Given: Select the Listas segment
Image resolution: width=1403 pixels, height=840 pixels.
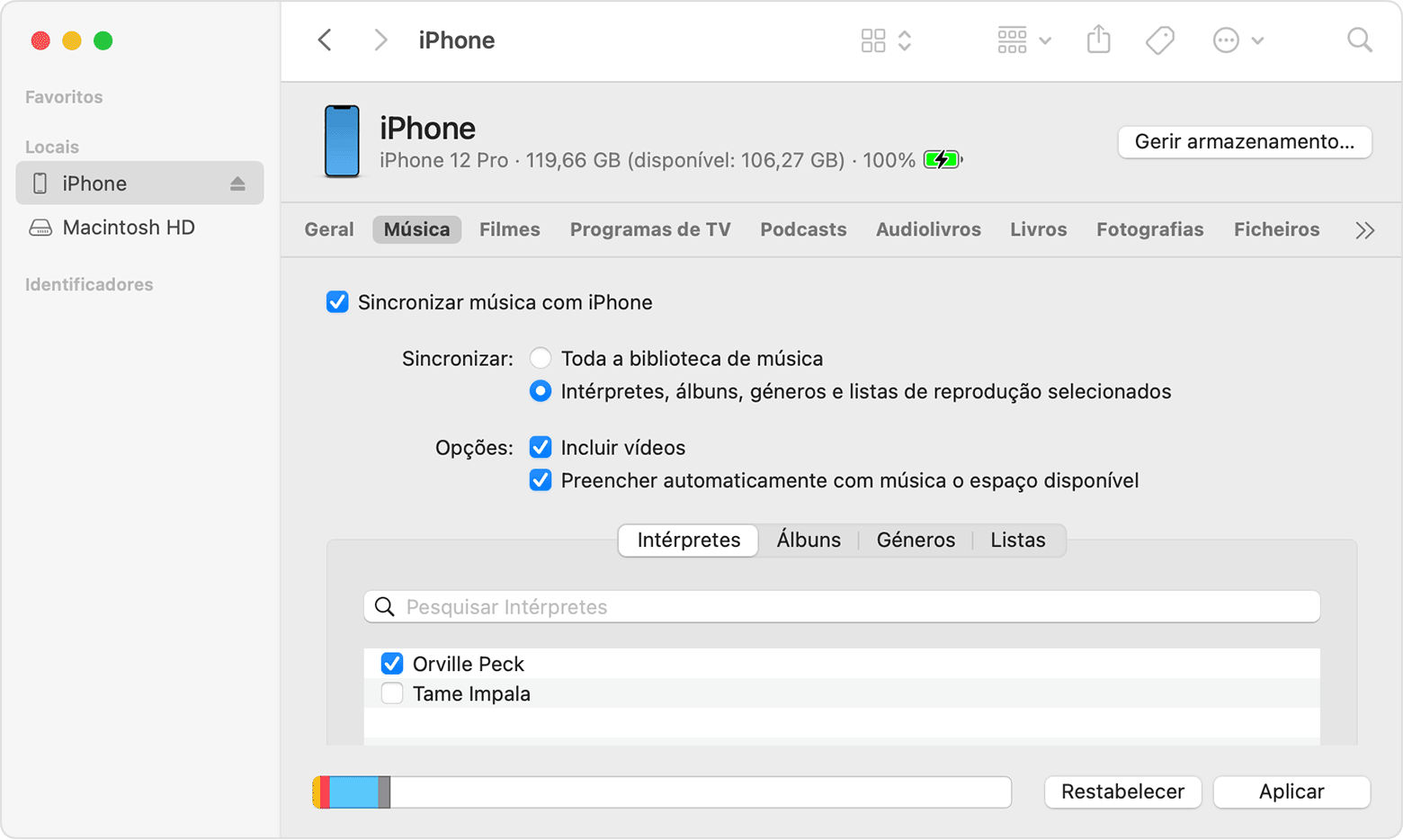Looking at the screenshot, I should tap(1018, 540).
